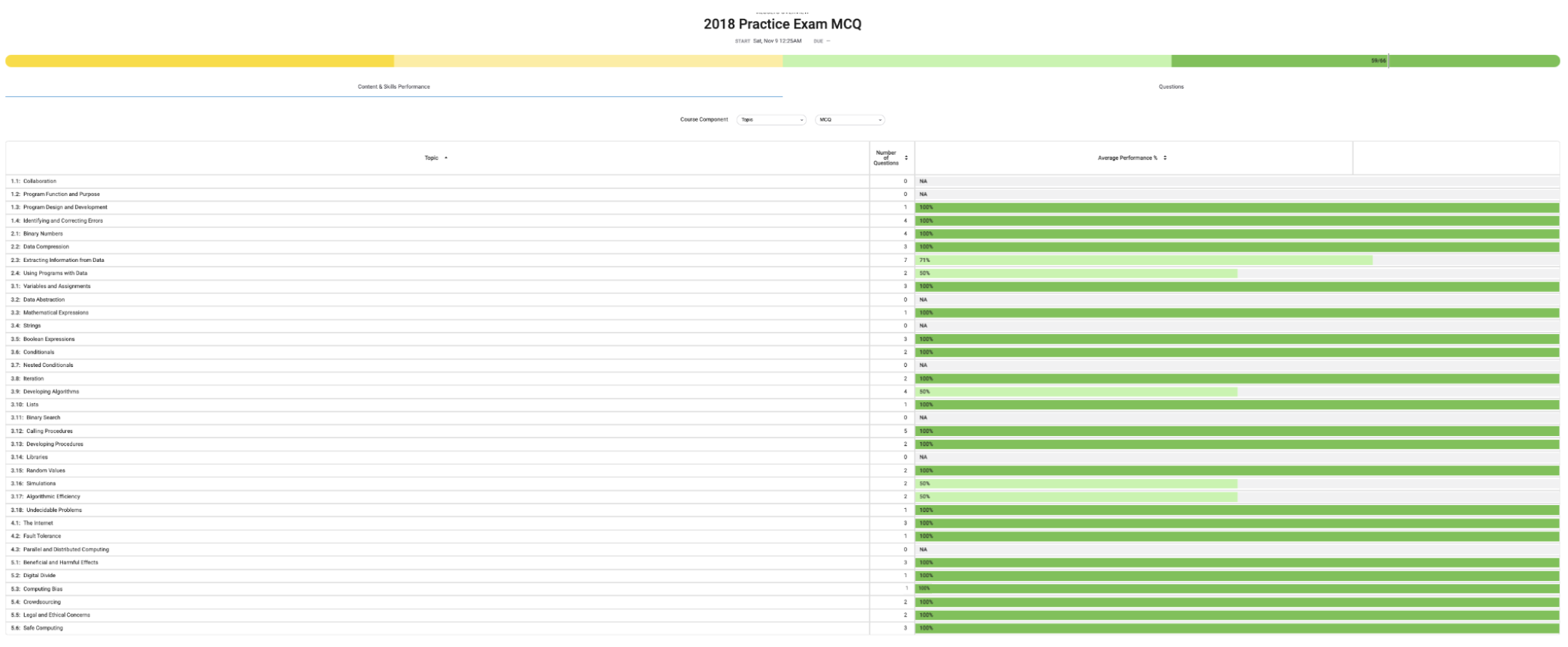Viewport: 1568px width, 647px height.
Task: Click the 5.6: Safe Computing topic
Action: click(37, 628)
